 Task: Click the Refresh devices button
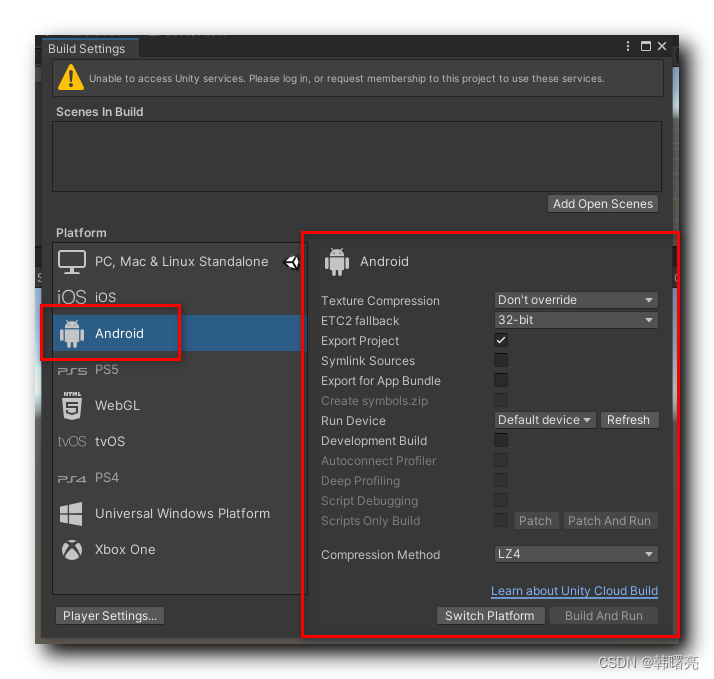point(629,420)
